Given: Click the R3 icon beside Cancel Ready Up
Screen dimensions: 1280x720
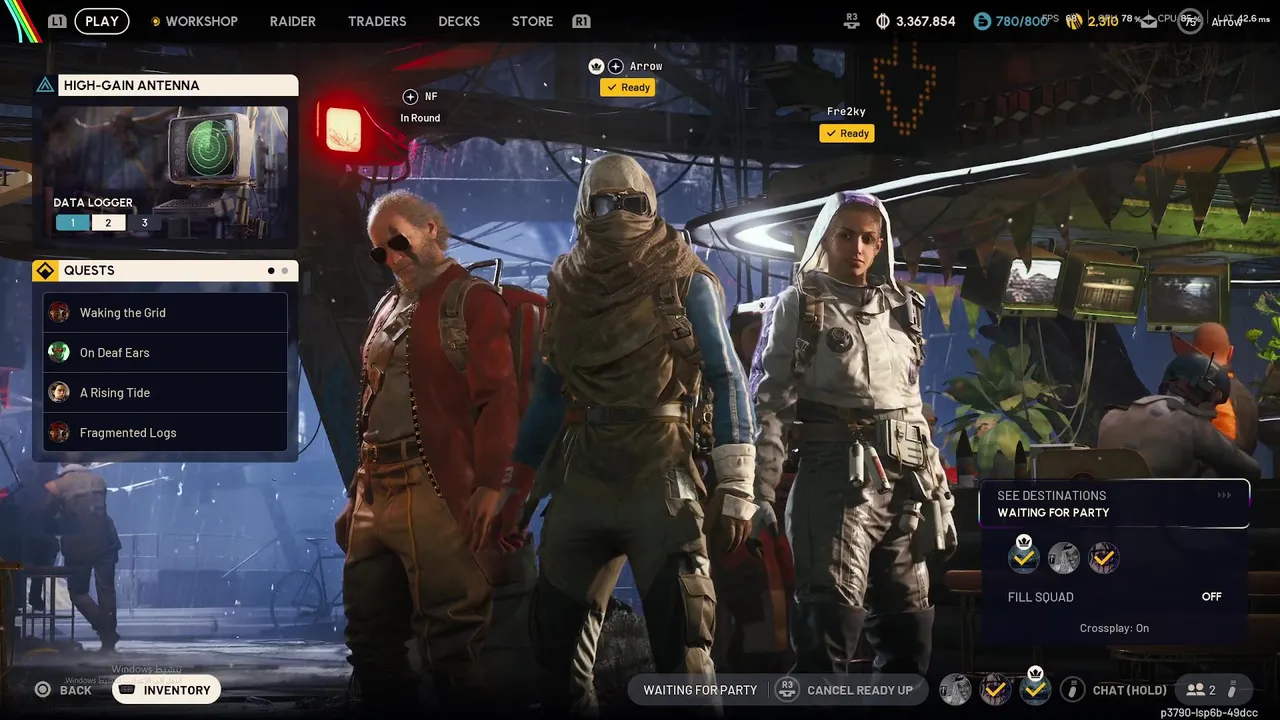Looking at the screenshot, I should click(x=787, y=690).
